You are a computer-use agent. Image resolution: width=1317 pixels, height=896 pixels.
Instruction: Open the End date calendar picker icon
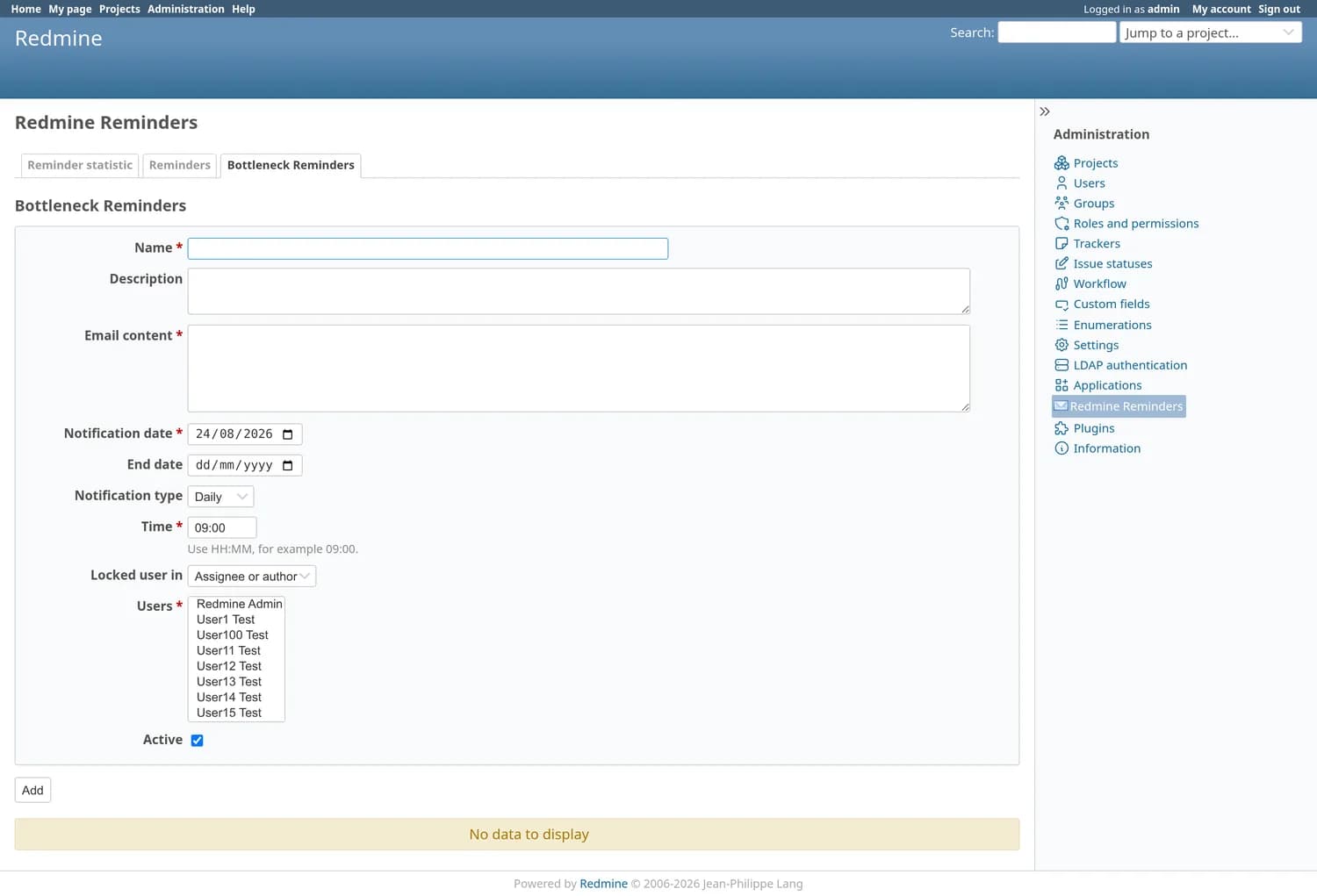click(x=287, y=465)
